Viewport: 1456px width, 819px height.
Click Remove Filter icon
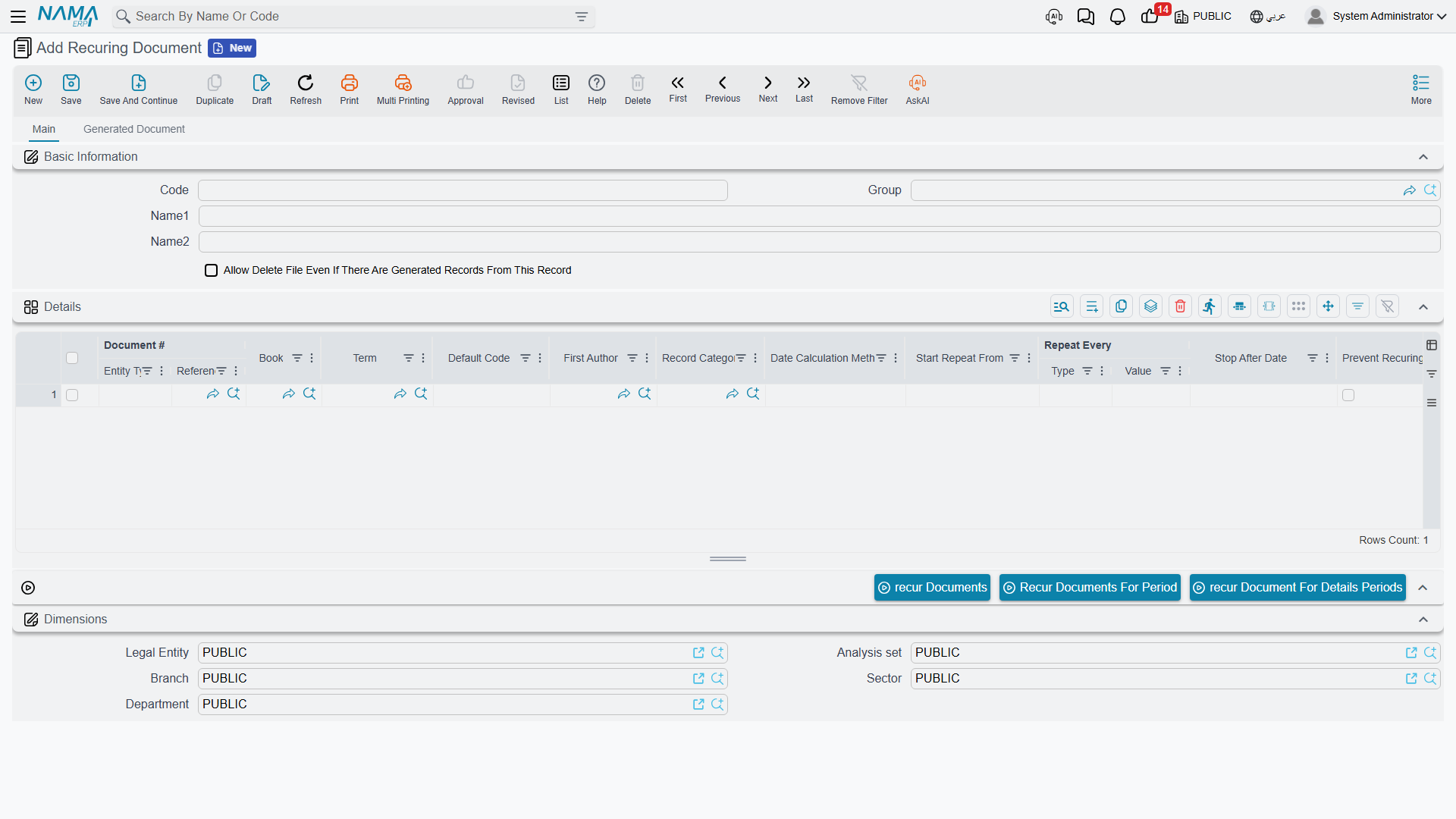(x=859, y=89)
